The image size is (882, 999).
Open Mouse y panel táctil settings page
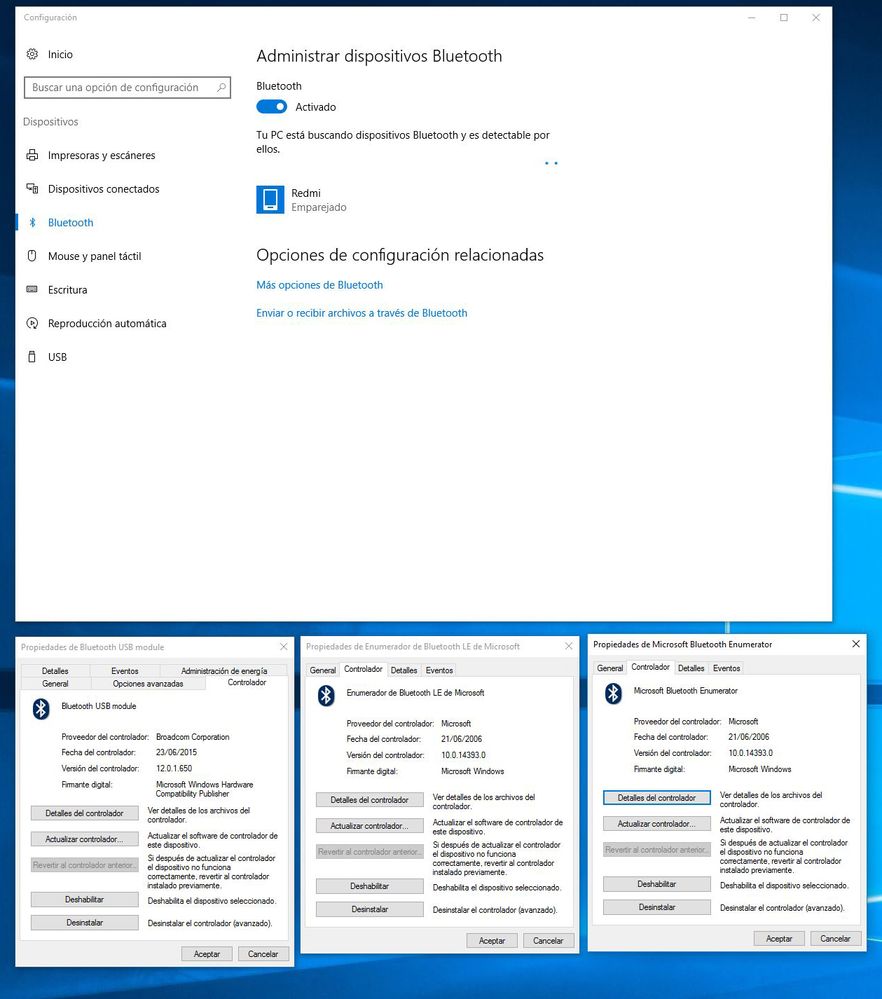tap(94, 256)
